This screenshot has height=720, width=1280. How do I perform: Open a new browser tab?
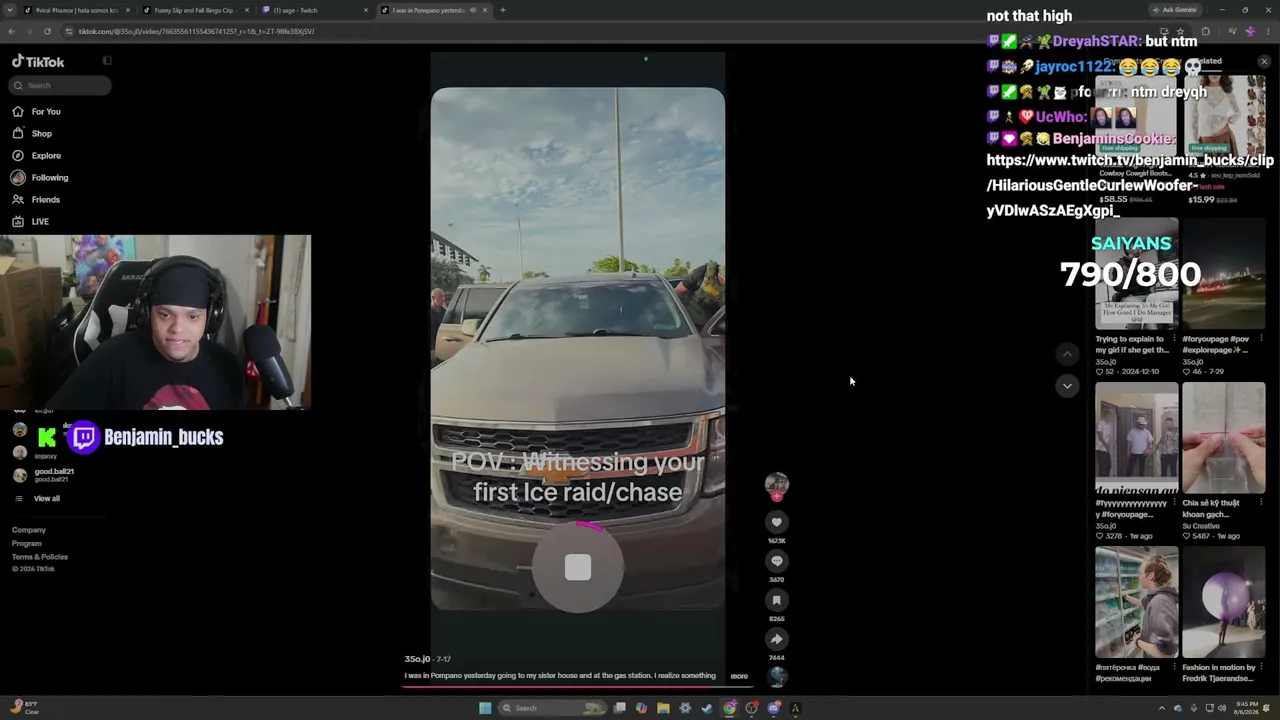point(503,10)
